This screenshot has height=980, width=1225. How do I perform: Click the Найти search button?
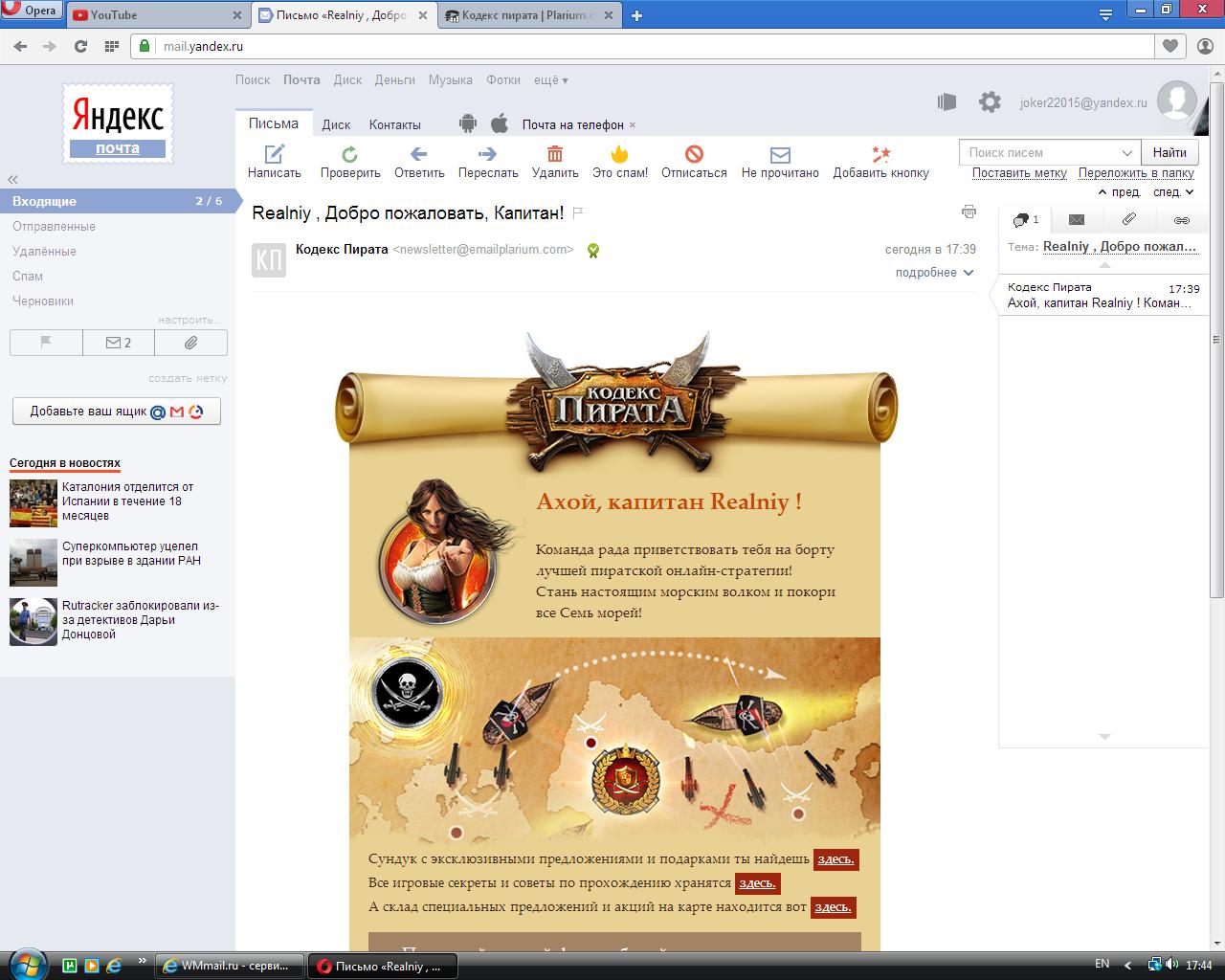click(x=1169, y=153)
